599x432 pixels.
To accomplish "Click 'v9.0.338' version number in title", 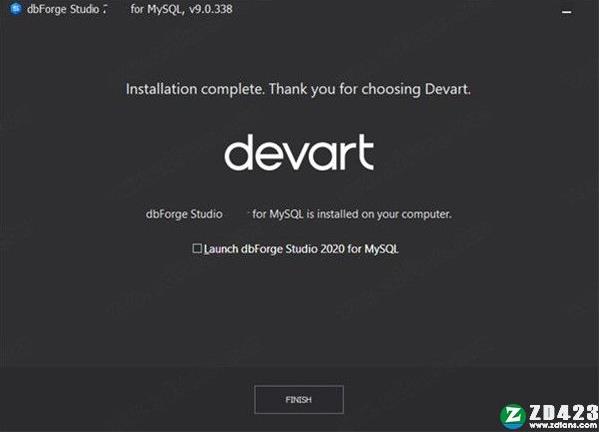I will tap(211, 9).
